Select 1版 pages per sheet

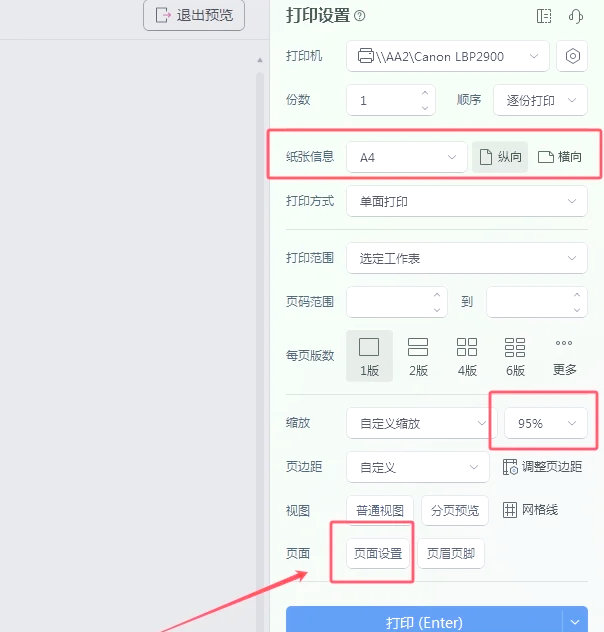[369, 356]
